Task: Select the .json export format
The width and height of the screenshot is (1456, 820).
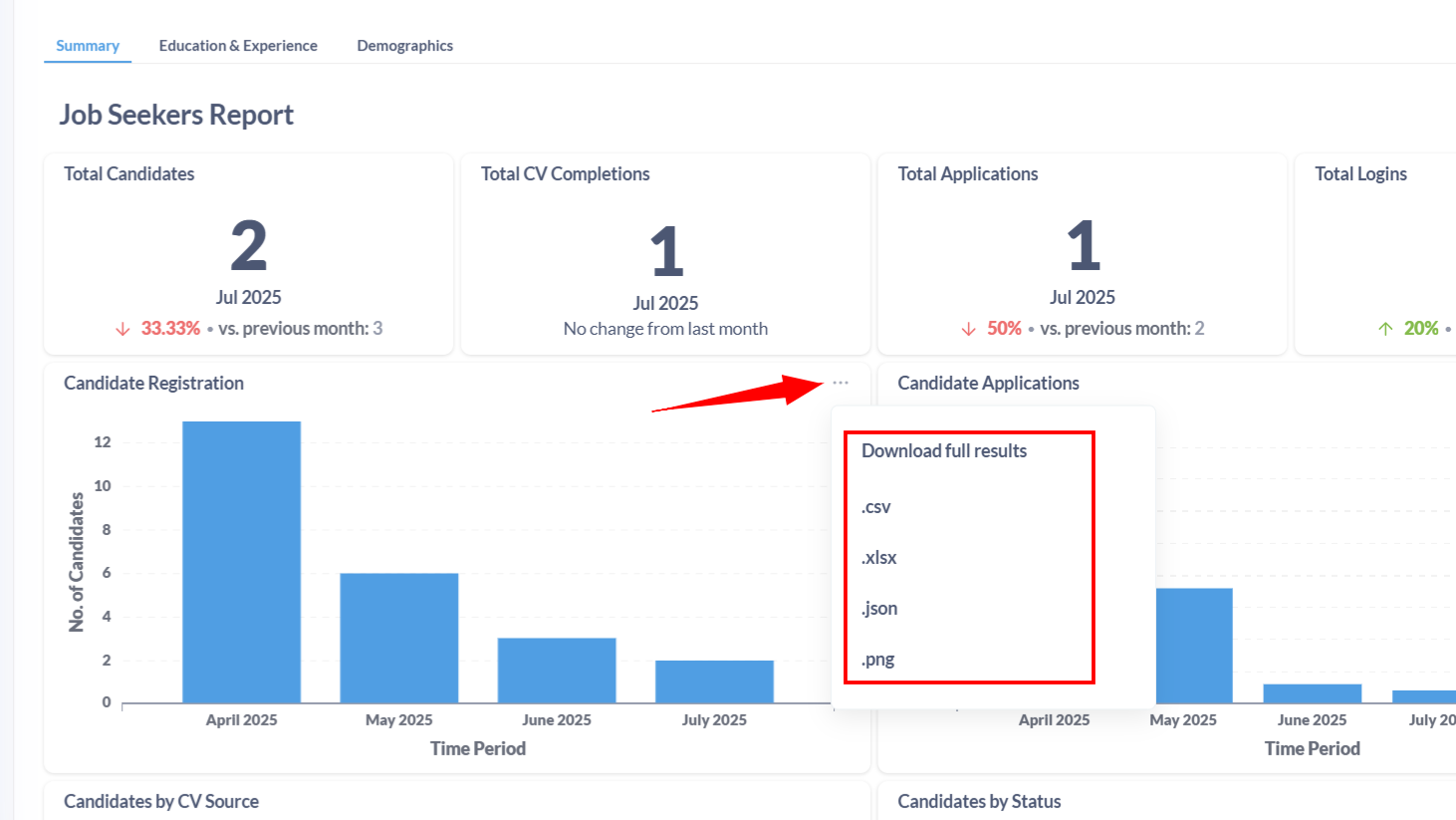Action: tap(879, 609)
